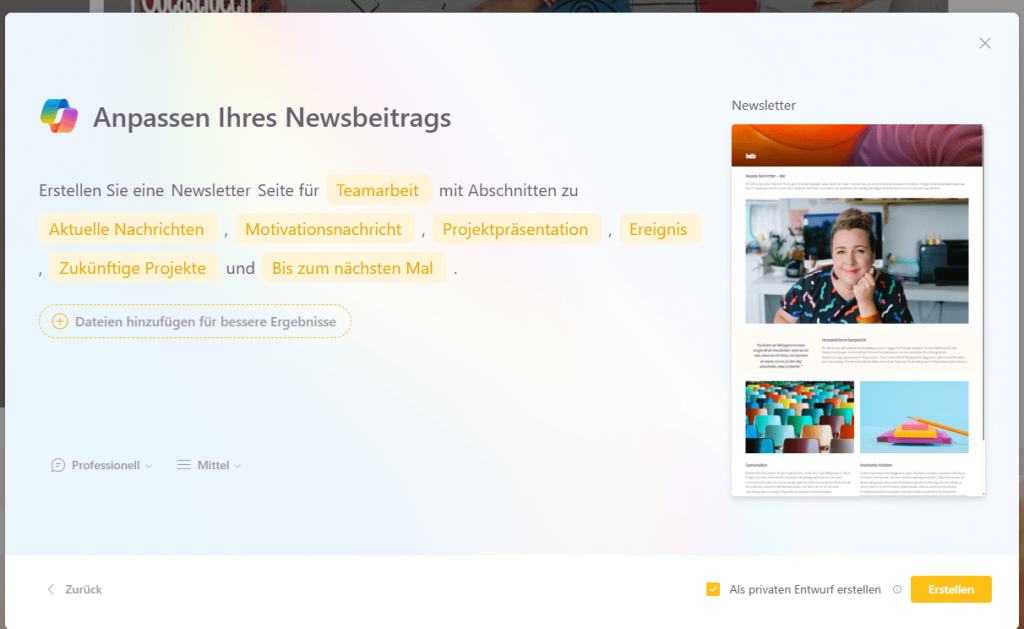1024x629 pixels.
Task: Click the lines icon for length setting
Action: point(184,465)
